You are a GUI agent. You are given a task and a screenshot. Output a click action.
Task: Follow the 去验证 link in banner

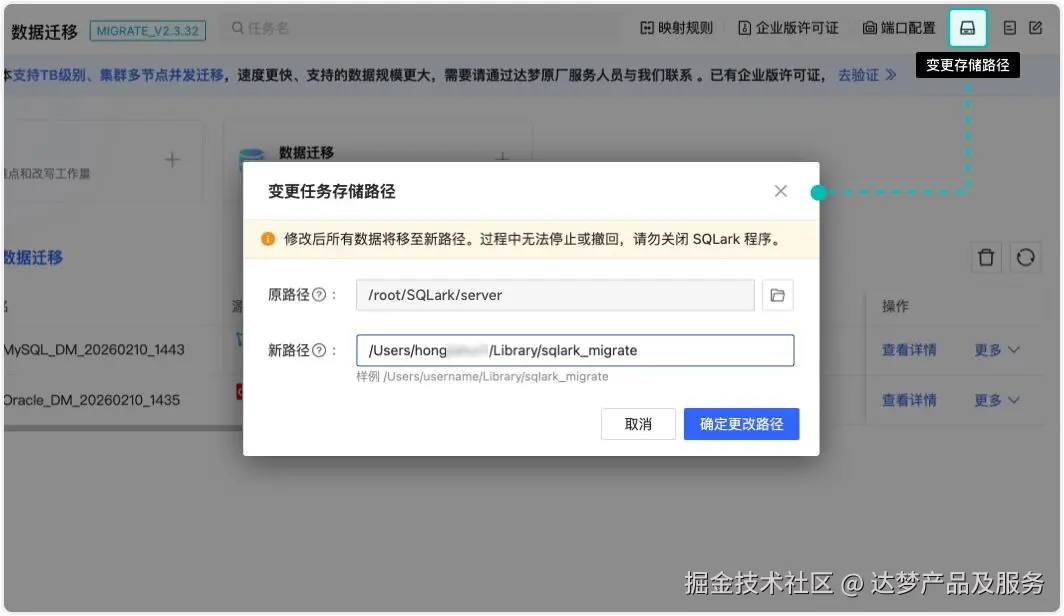(867, 75)
